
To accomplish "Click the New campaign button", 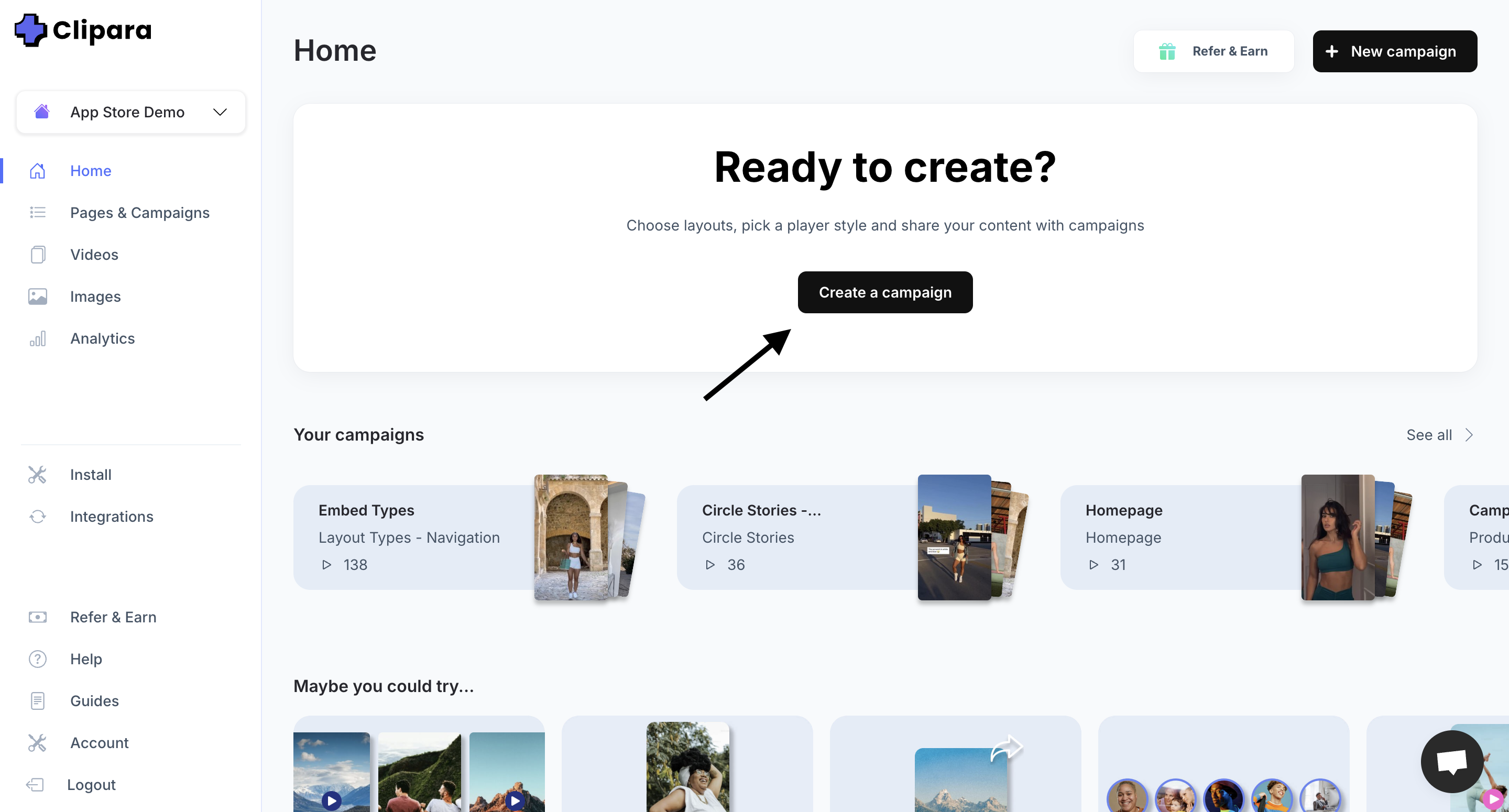I will [x=1395, y=51].
